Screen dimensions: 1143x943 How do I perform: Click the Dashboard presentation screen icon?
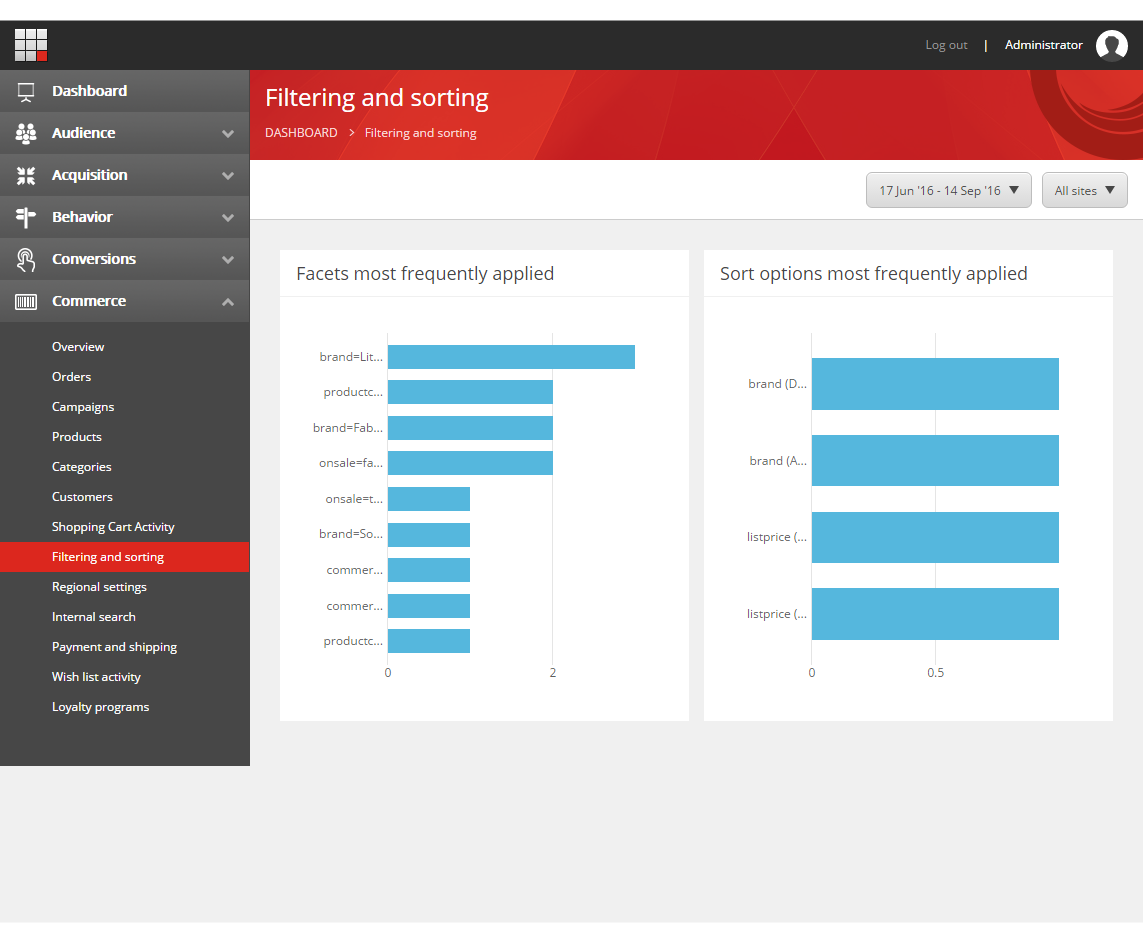point(26,91)
